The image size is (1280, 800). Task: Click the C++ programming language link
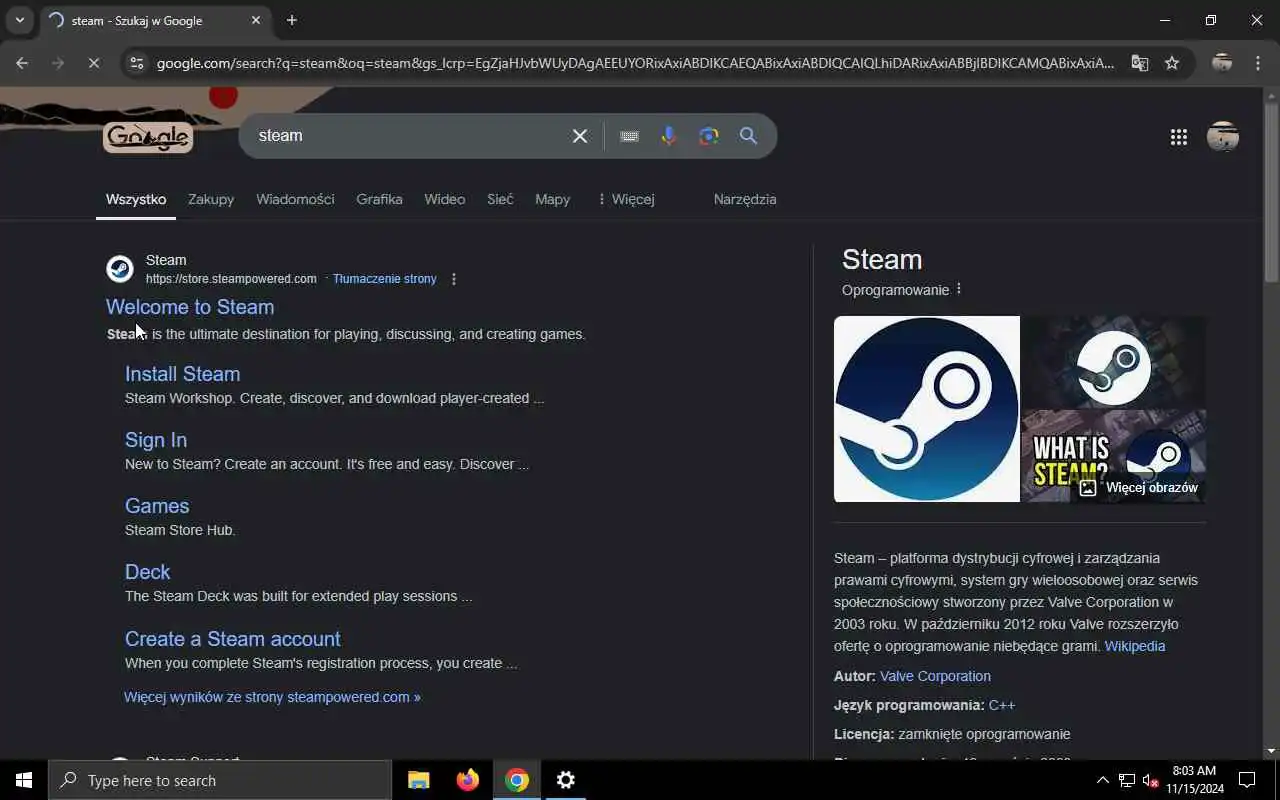tap(1002, 705)
